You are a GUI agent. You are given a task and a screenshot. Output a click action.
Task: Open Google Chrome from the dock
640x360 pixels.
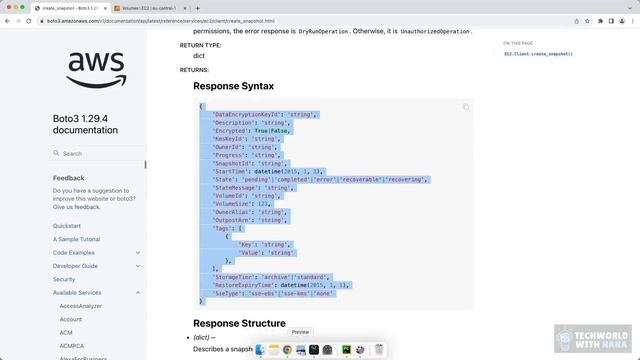tap(287, 350)
